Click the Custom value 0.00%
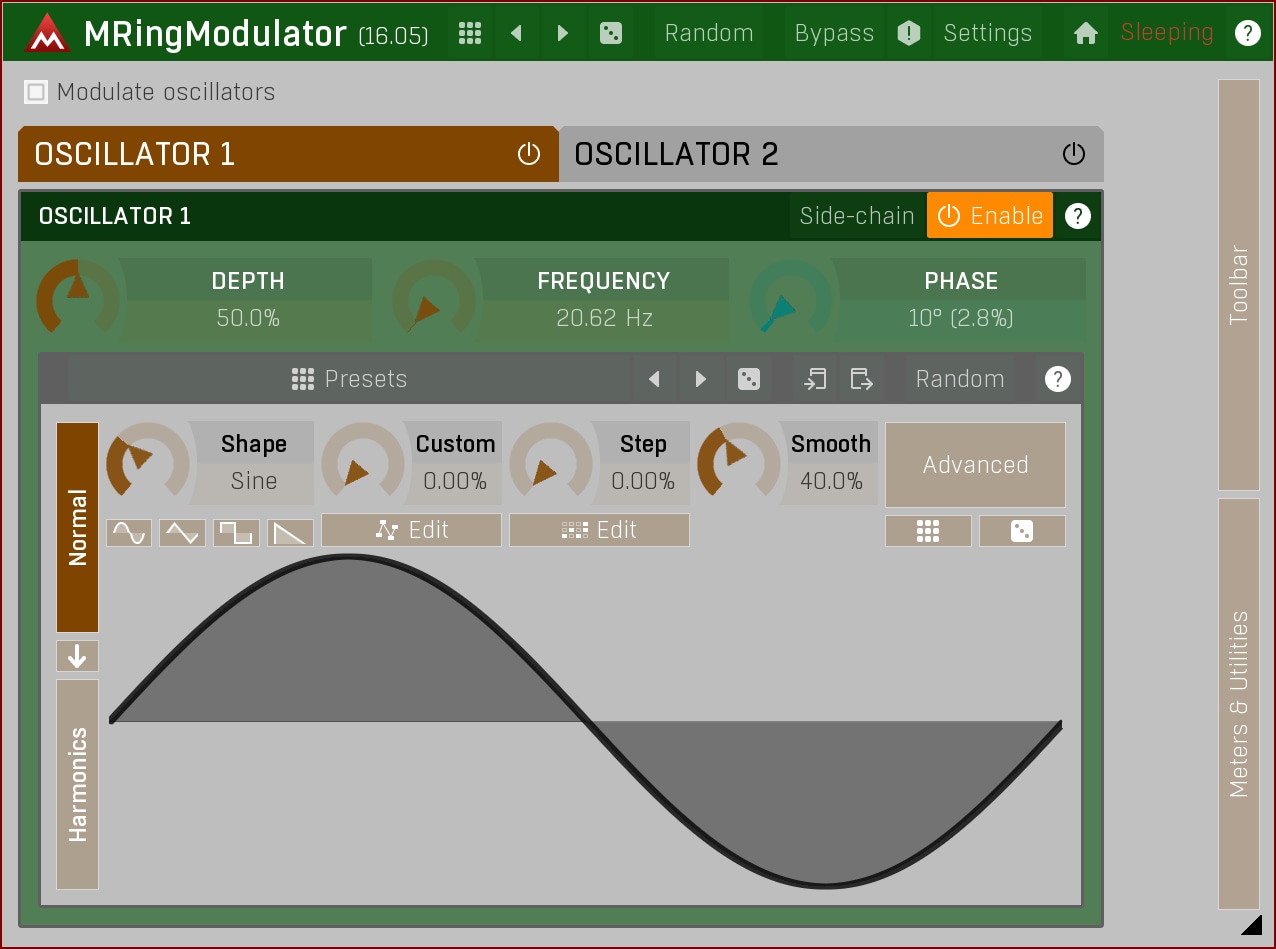Image resolution: width=1276 pixels, height=949 pixels. pyautogui.click(x=455, y=481)
